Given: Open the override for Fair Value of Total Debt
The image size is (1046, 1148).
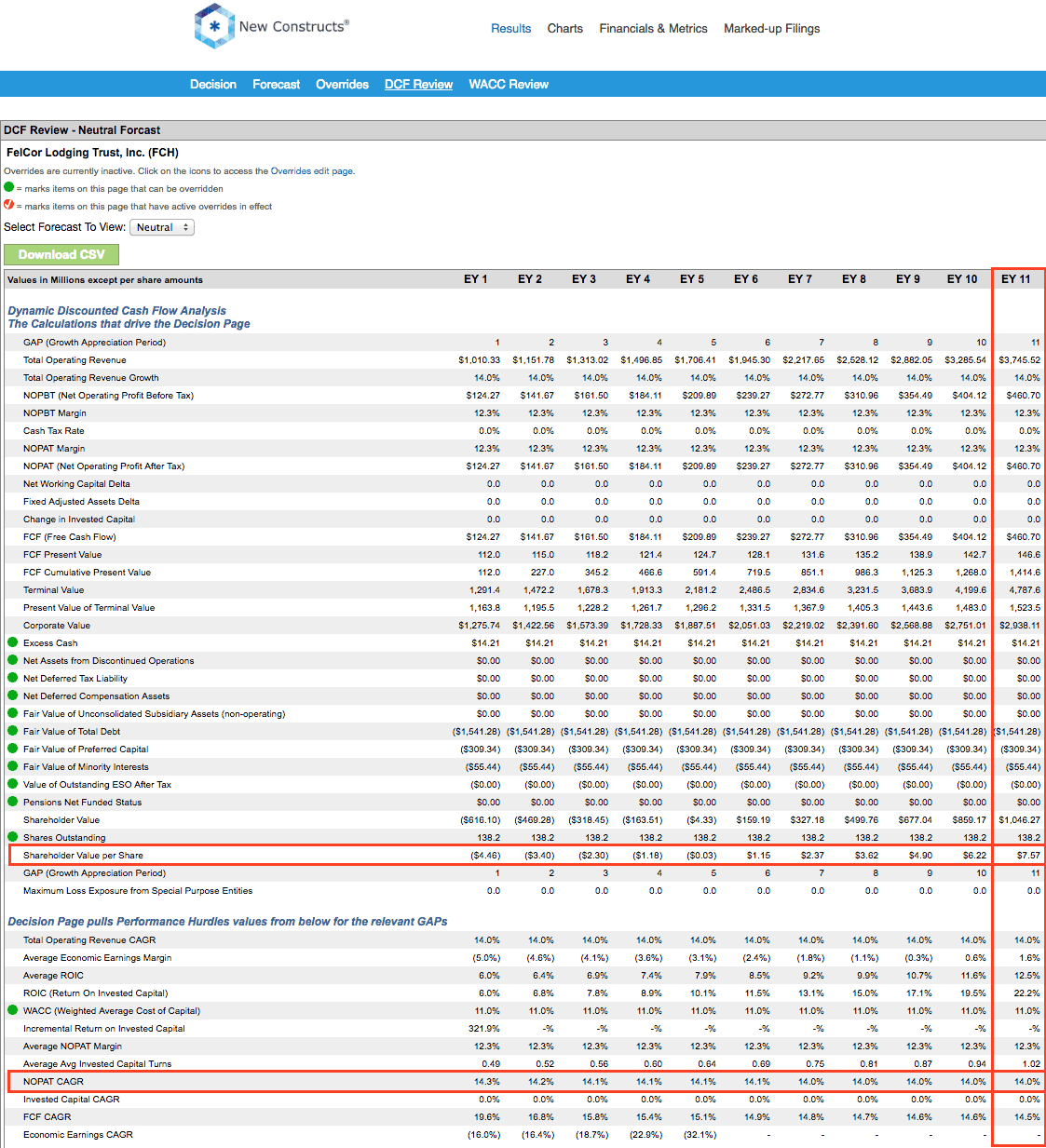Looking at the screenshot, I should click(13, 731).
